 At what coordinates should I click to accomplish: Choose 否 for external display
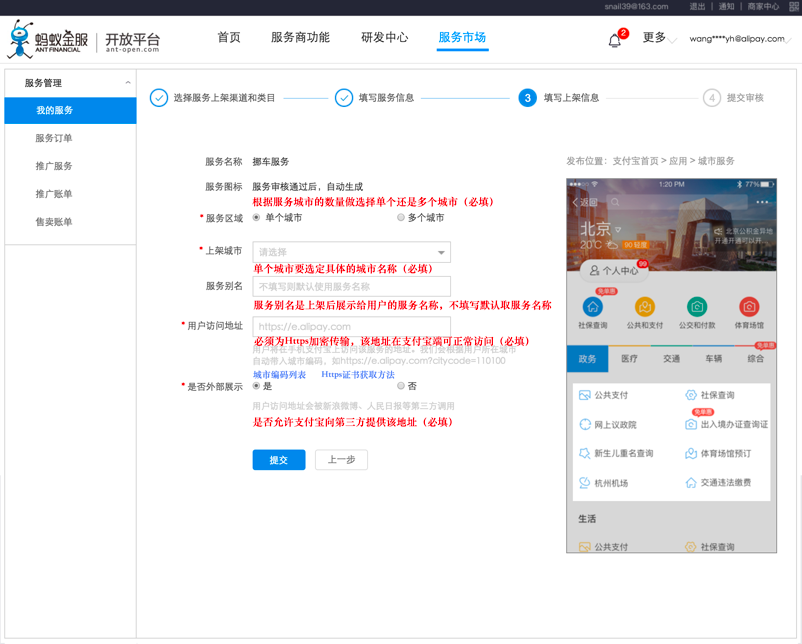tap(401, 386)
